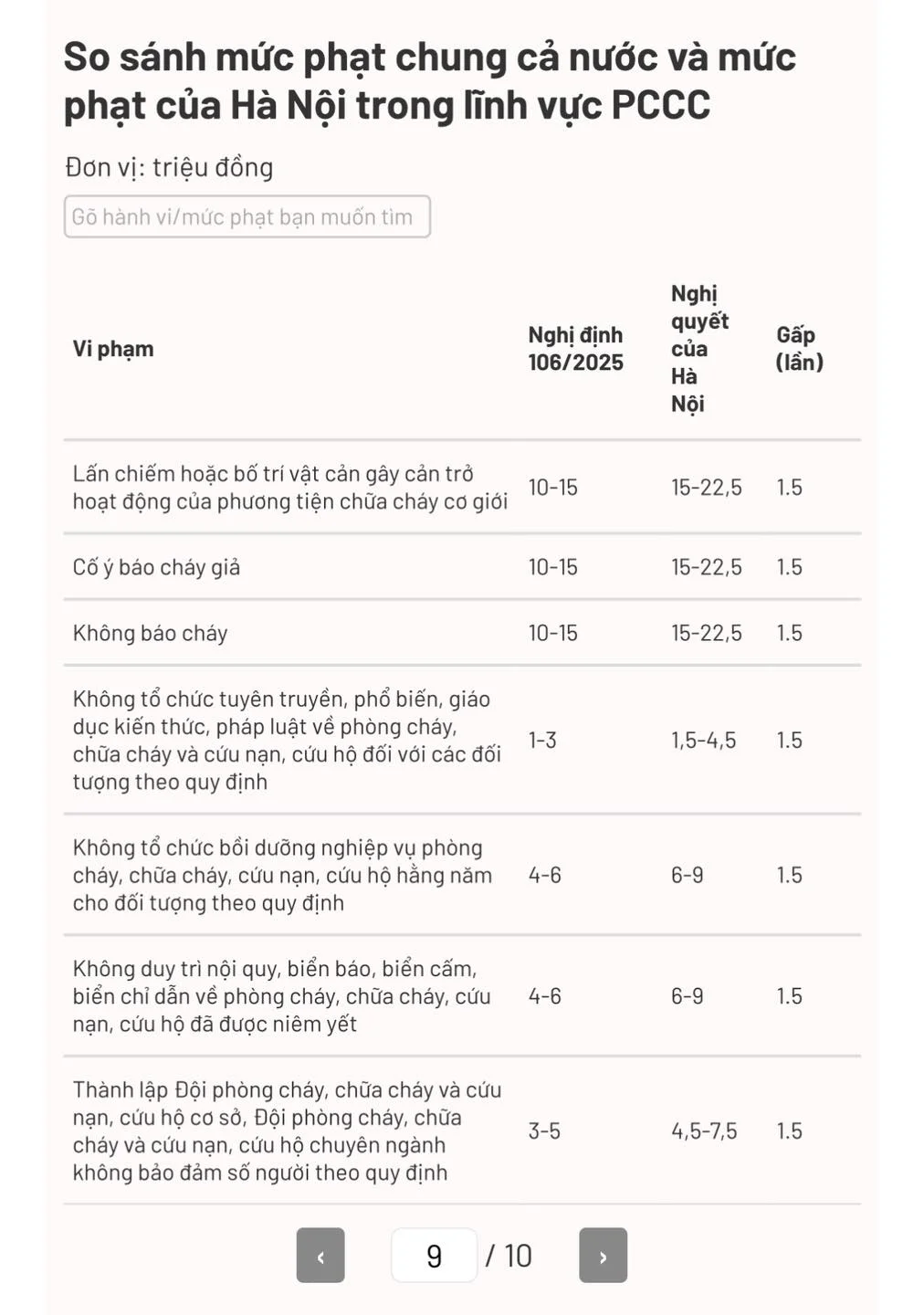The image size is (924, 1315).
Task: Sort by the "Vi phạm" column header
Action: (x=113, y=349)
